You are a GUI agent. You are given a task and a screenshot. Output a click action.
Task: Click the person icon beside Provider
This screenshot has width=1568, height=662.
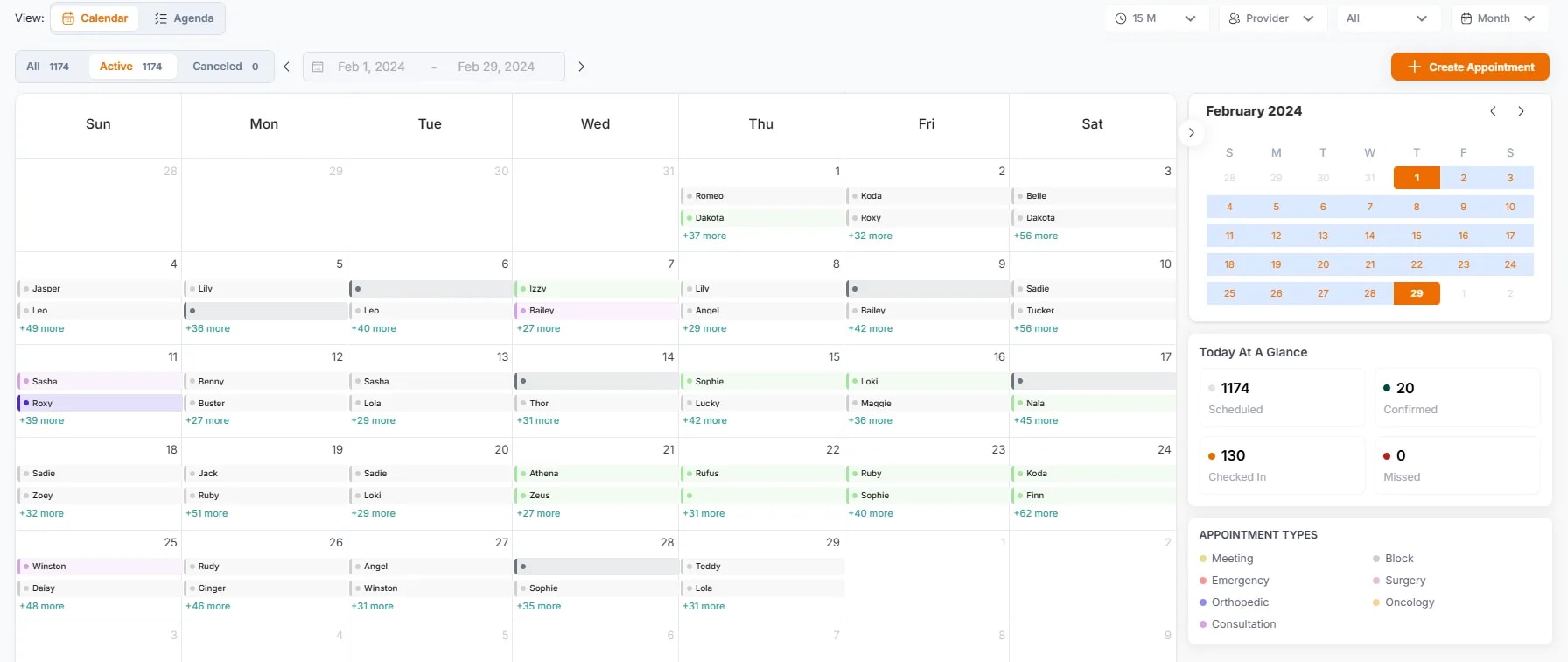tap(1235, 18)
